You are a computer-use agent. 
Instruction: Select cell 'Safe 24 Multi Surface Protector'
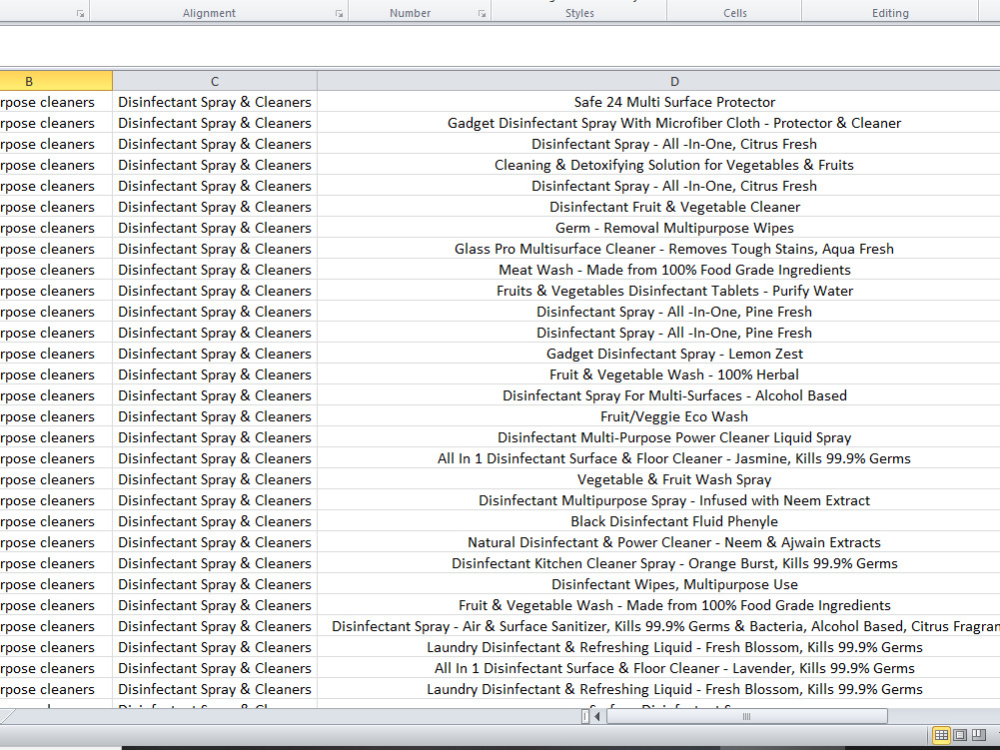(x=658, y=102)
